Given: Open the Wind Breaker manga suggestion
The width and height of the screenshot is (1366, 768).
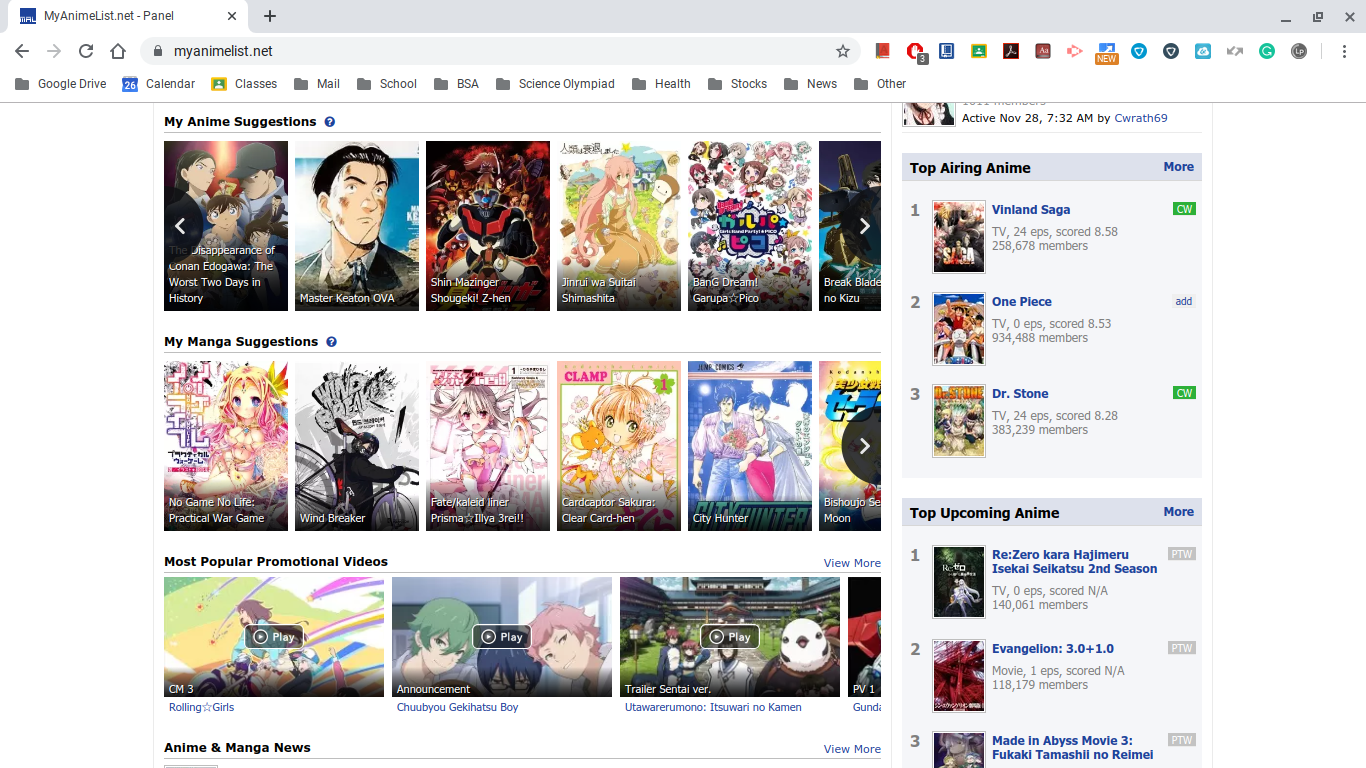Looking at the screenshot, I should pyautogui.click(x=357, y=446).
